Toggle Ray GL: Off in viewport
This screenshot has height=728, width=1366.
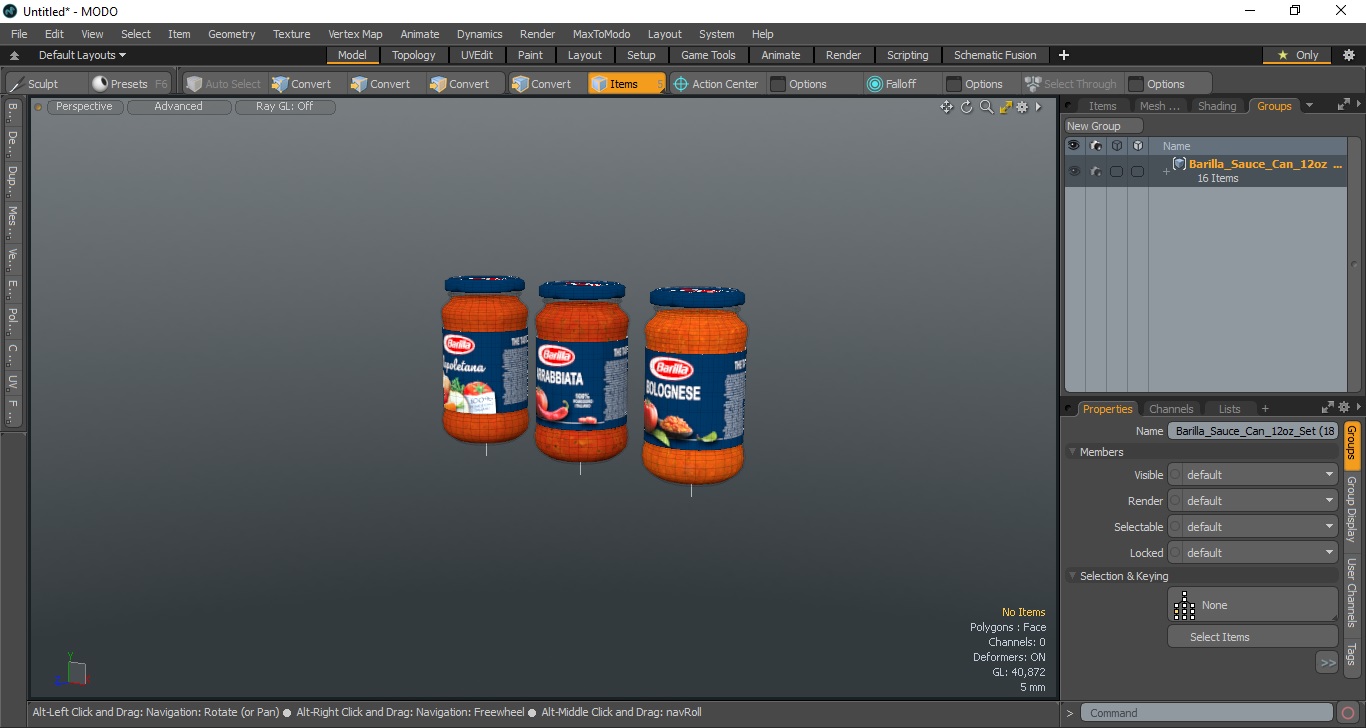285,106
